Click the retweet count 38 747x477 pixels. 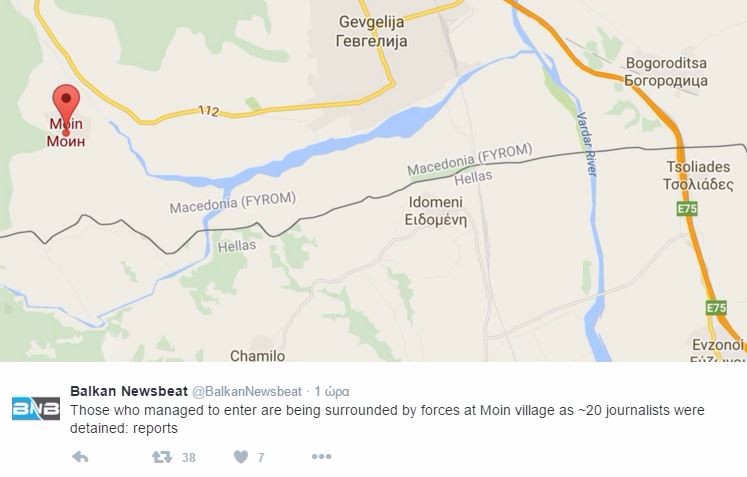click(x=189, y=457)
